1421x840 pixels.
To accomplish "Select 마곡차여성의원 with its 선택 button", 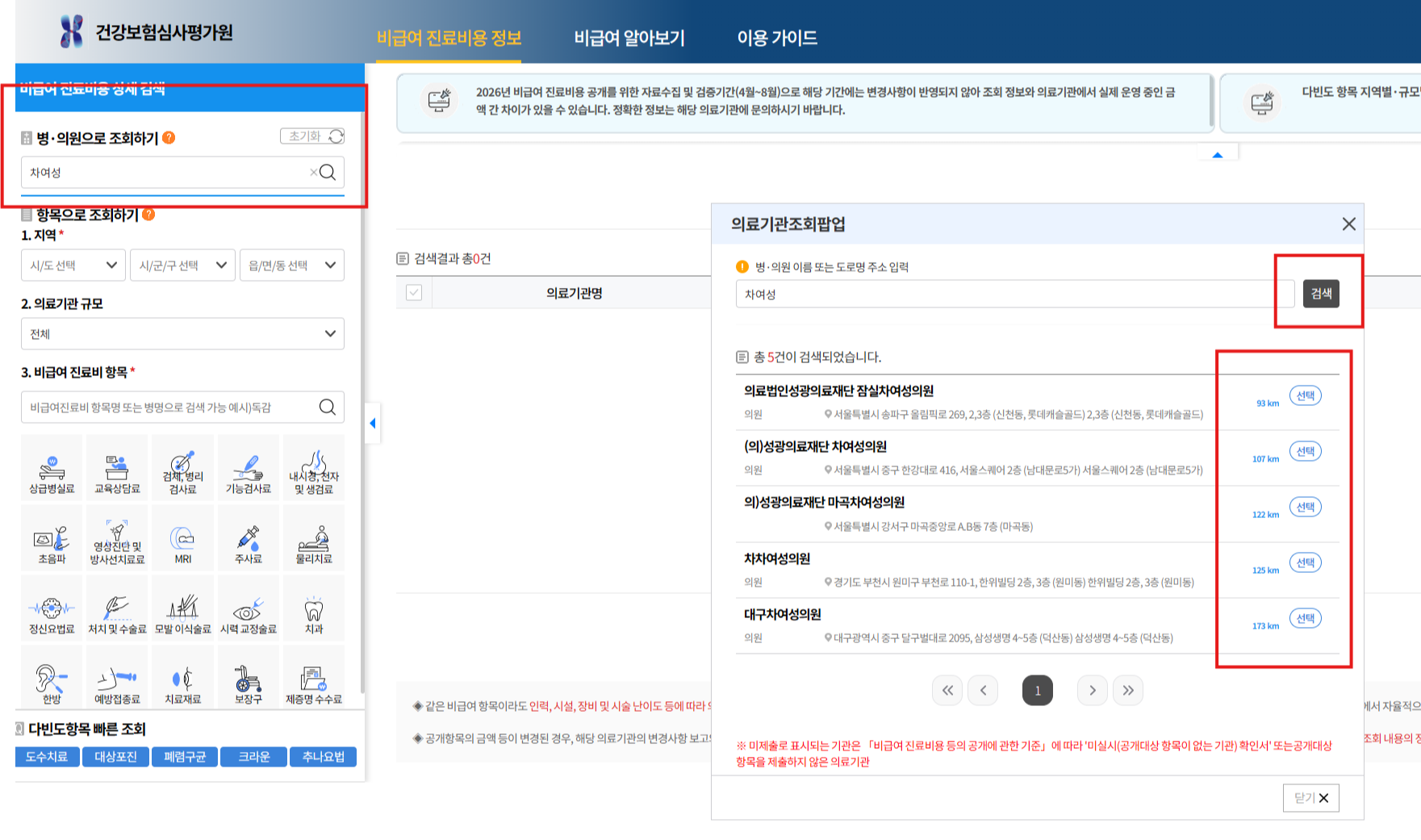I will [1306, 507].
